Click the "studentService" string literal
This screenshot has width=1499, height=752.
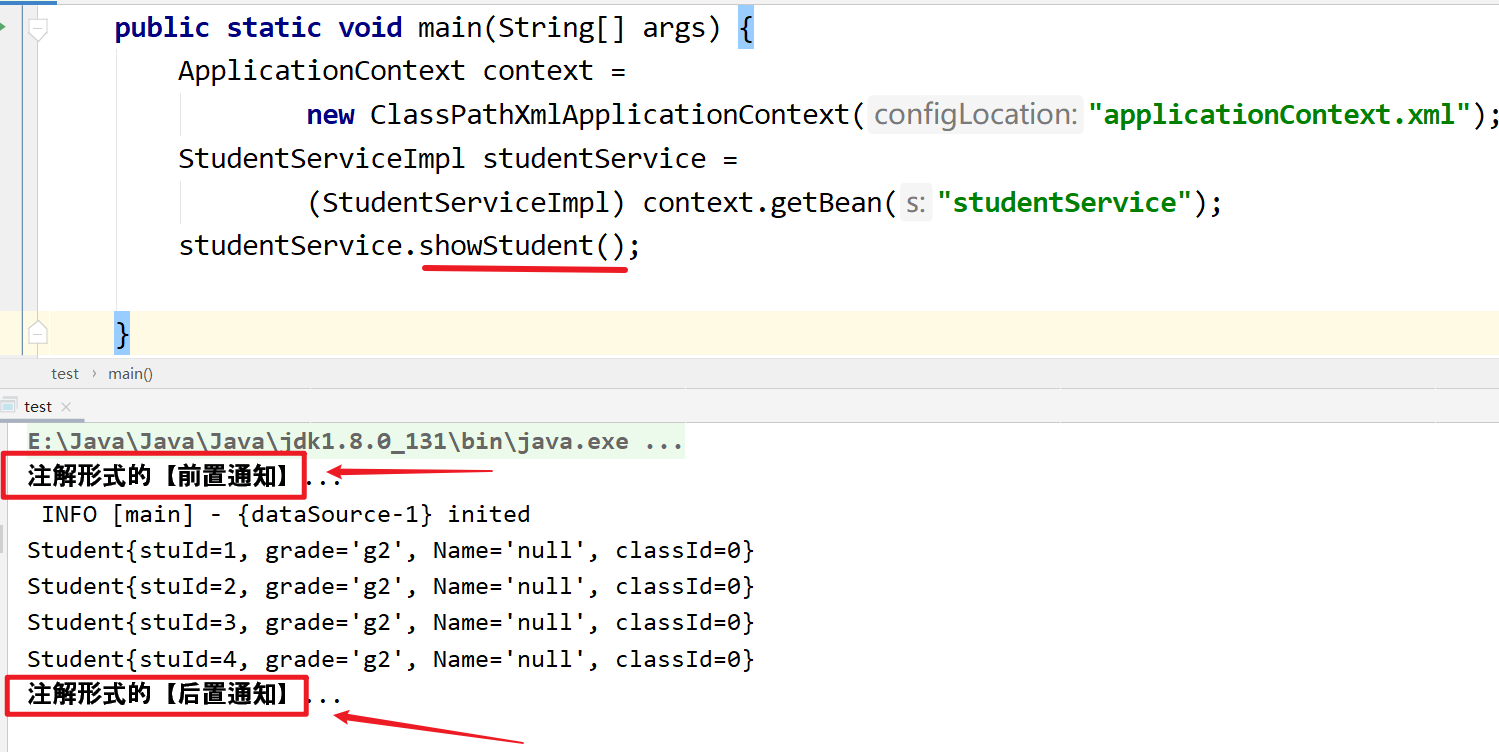(1064, 203)
